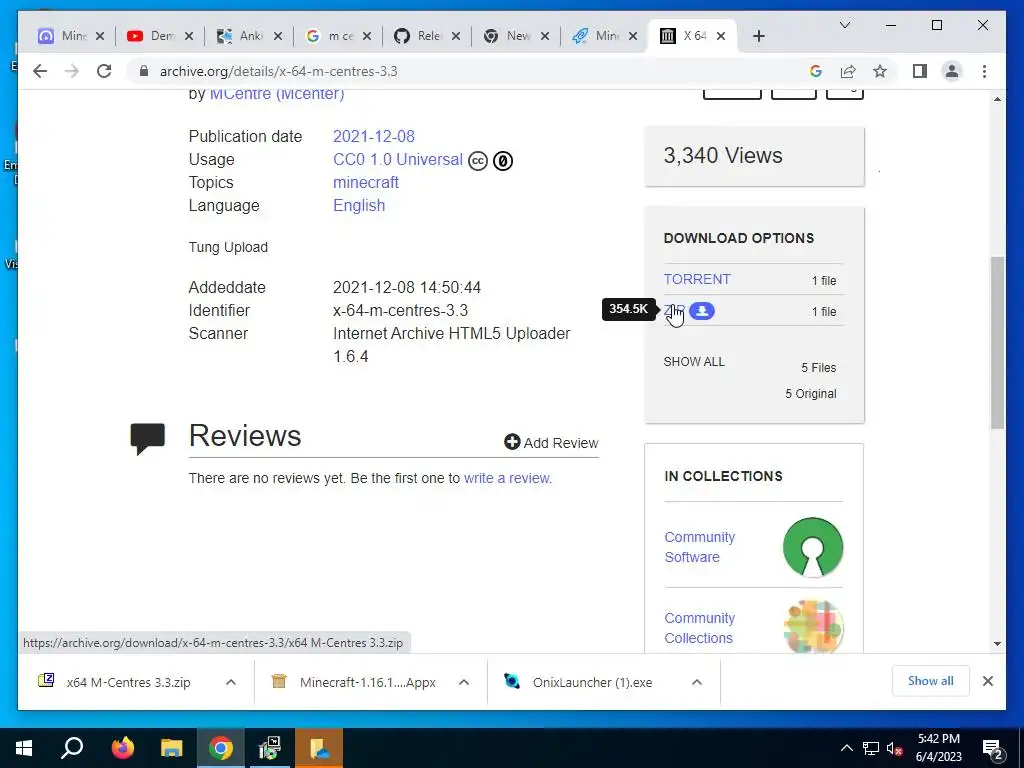Viewport: 1024px width, 768px height.
Task: Click the Community Collections thumbnail
Action: pyautogui.click(x=814, y=627)
